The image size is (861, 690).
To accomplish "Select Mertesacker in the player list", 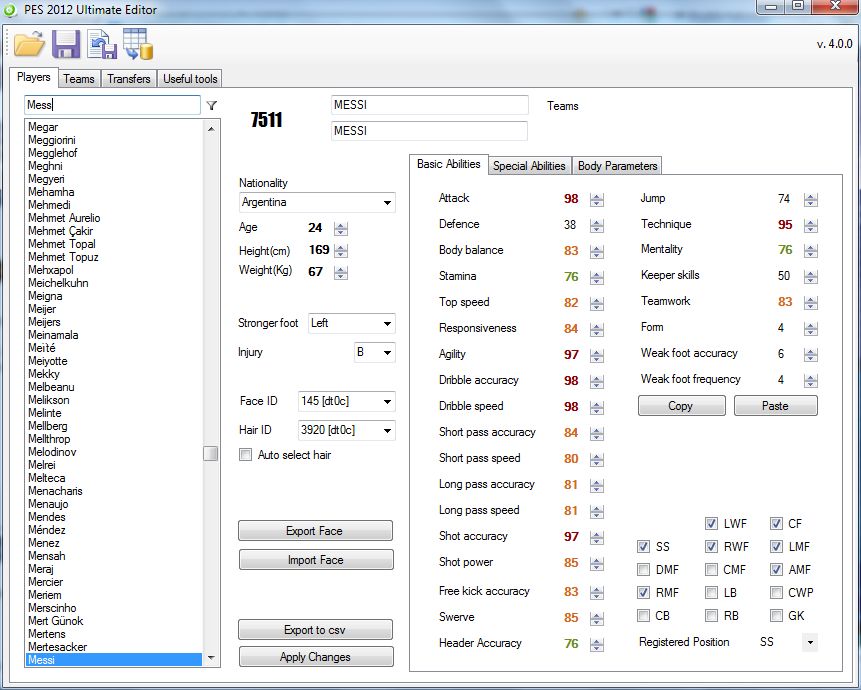I will click(57, 647).
